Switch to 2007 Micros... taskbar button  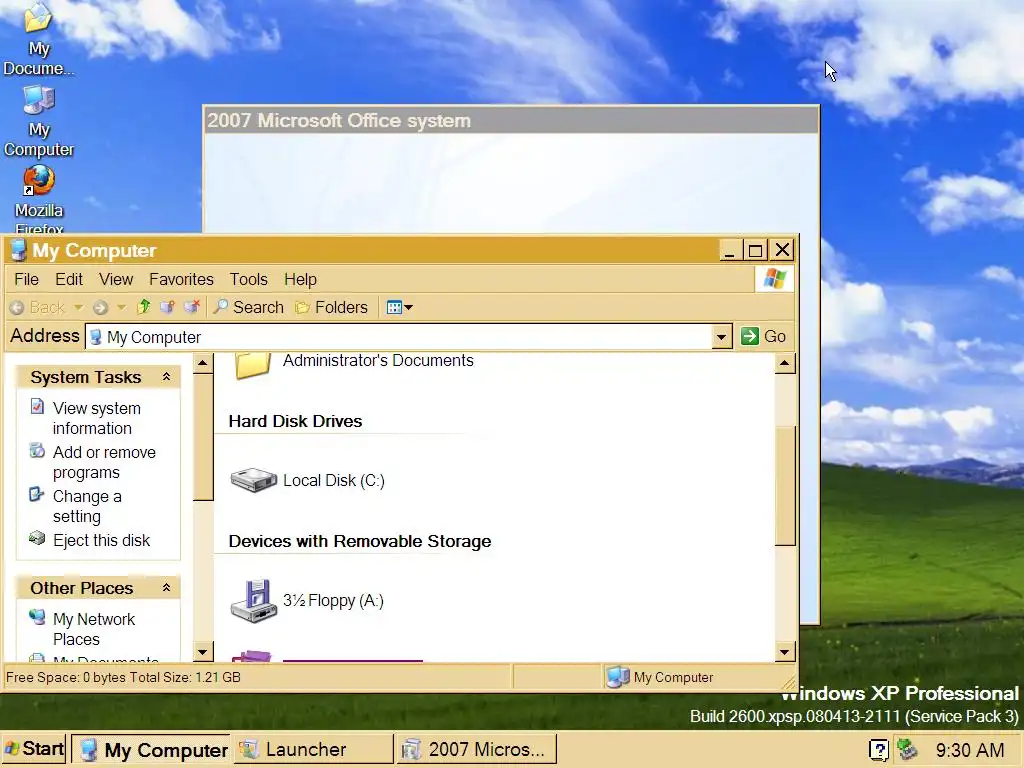(x=477, y=749)
